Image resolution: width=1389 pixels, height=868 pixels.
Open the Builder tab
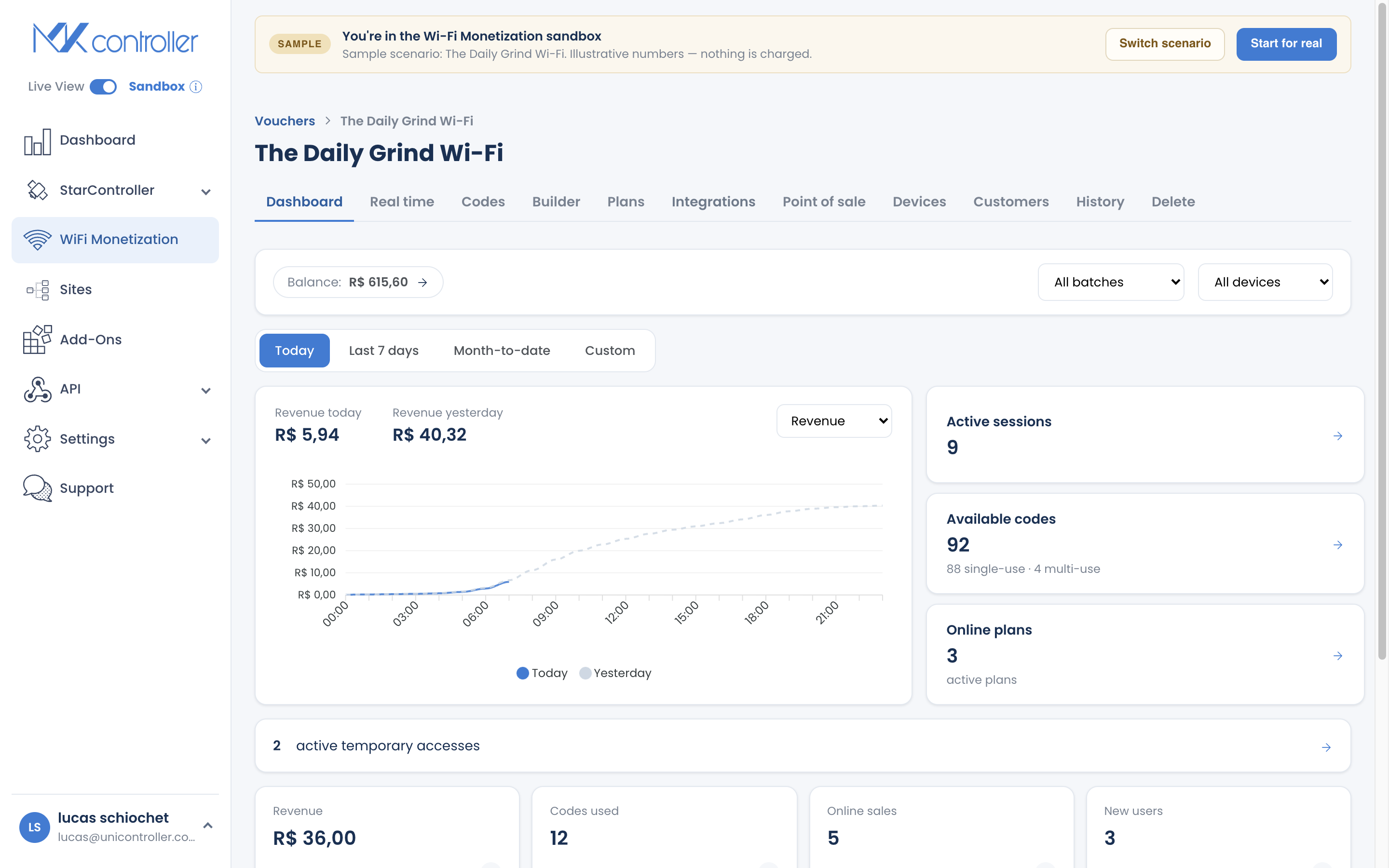coord(556,202)
